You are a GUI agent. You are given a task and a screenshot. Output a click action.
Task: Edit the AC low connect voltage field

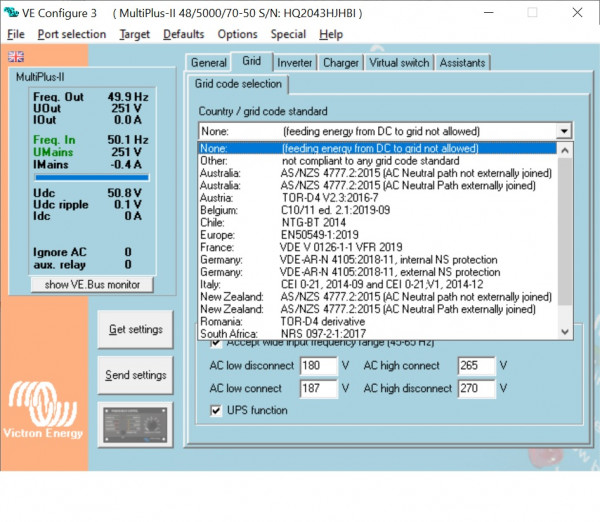(x=318, y=388)
